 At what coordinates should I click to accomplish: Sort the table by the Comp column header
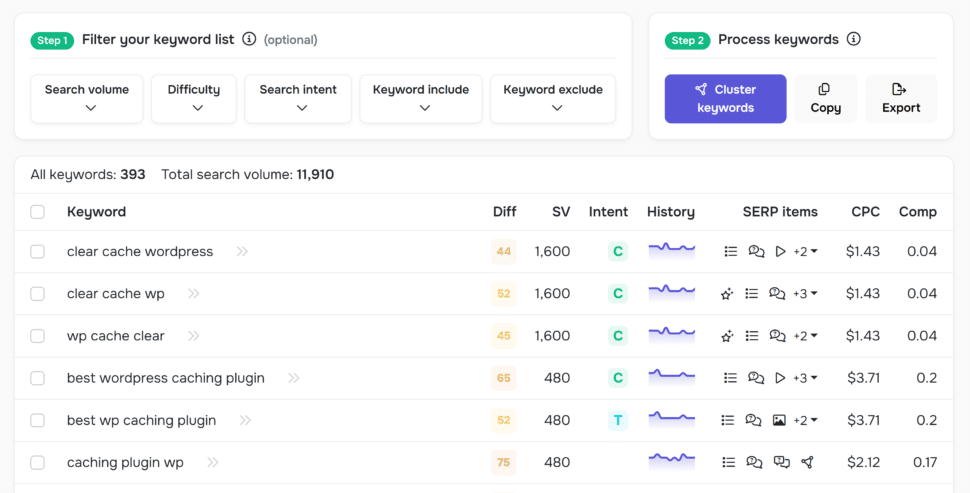[917, 212]
